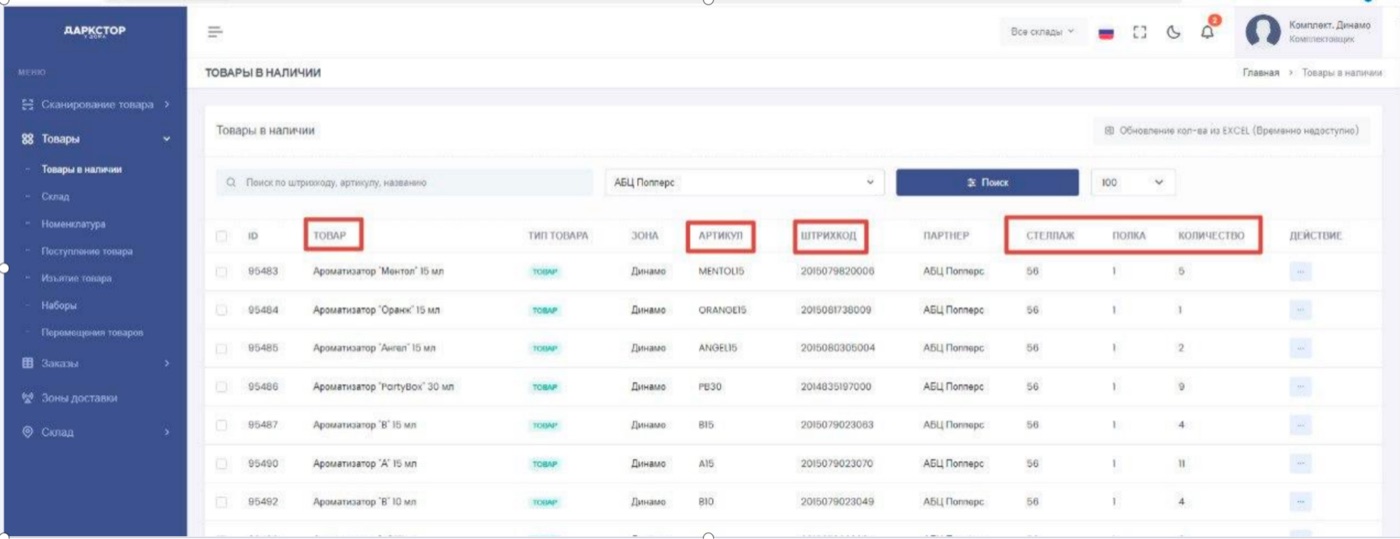Select checkbox for row 95487

(x=221, y=425)
